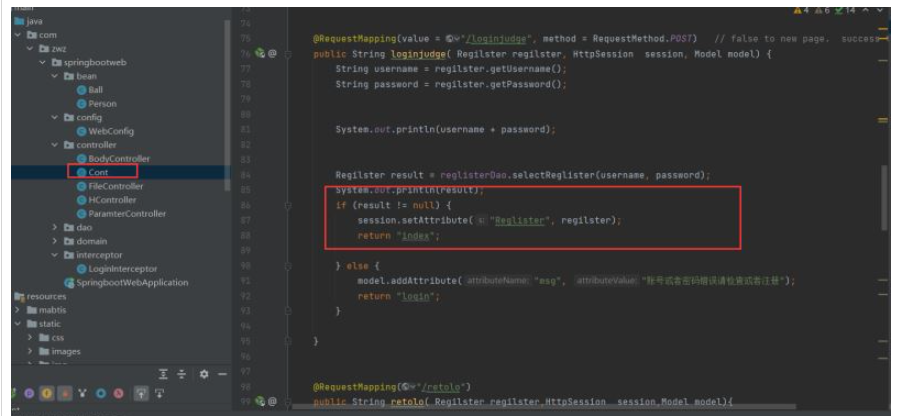The width and height of the screenshot is (902, 416).
Task: Click the weak warnings count 6
Action: point(823,10)
